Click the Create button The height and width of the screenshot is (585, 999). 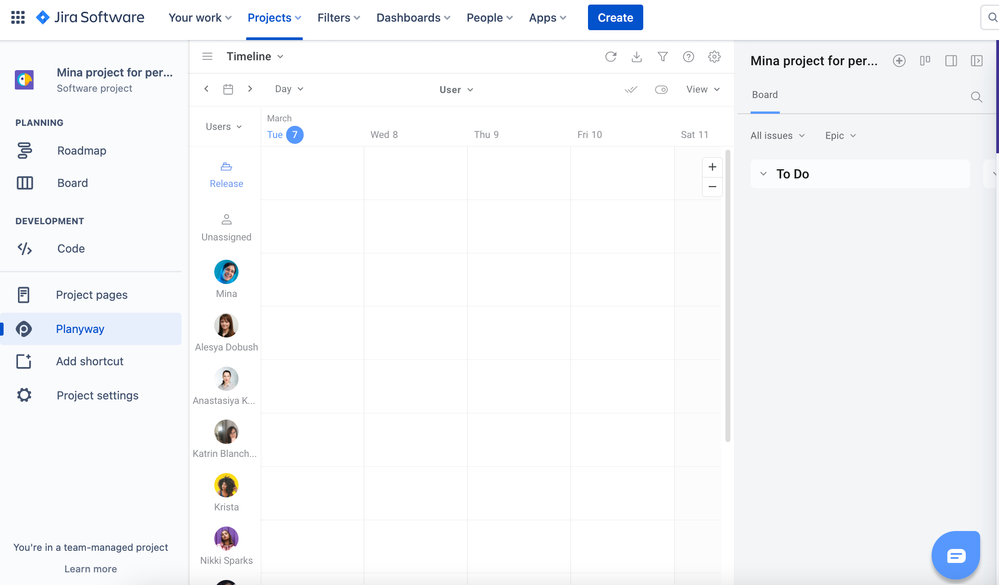point(615,18)
